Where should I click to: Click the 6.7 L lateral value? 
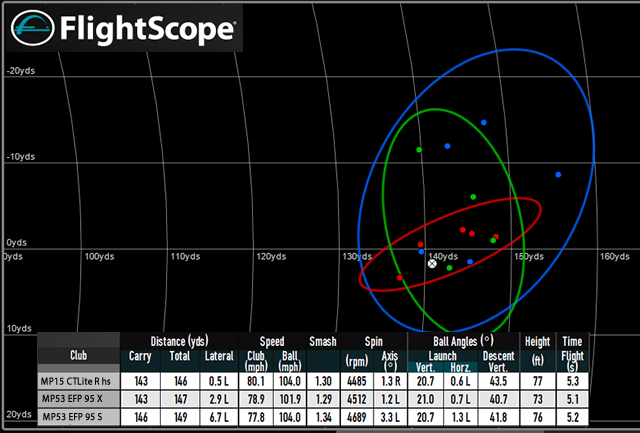pyautogui.click(x=218, y=417)
